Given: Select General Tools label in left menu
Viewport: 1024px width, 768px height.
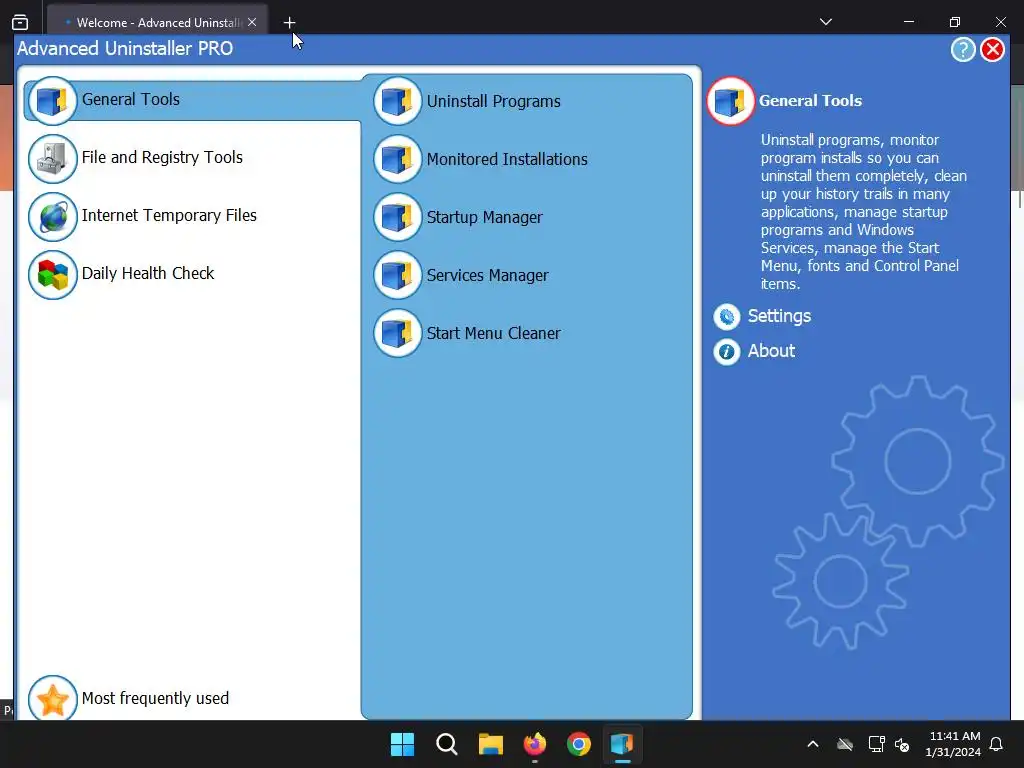Looking at the screenshot, I should (131, 99).
